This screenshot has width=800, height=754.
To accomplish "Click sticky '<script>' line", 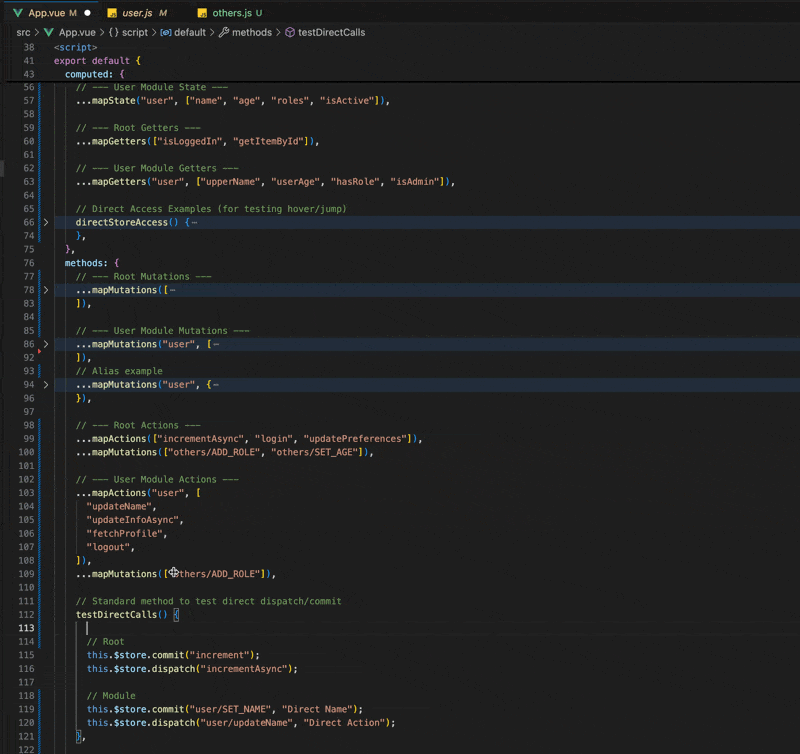I will pyautogui.click(x=76, y=47).
